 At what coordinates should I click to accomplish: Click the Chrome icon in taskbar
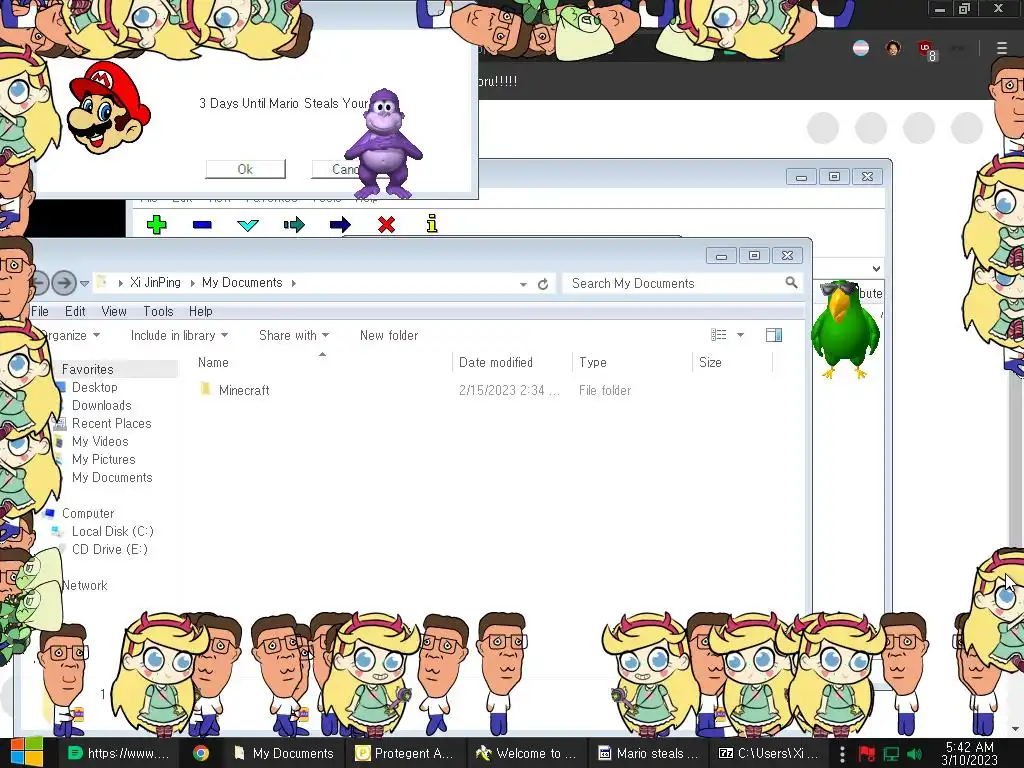(x=201, y=753)
